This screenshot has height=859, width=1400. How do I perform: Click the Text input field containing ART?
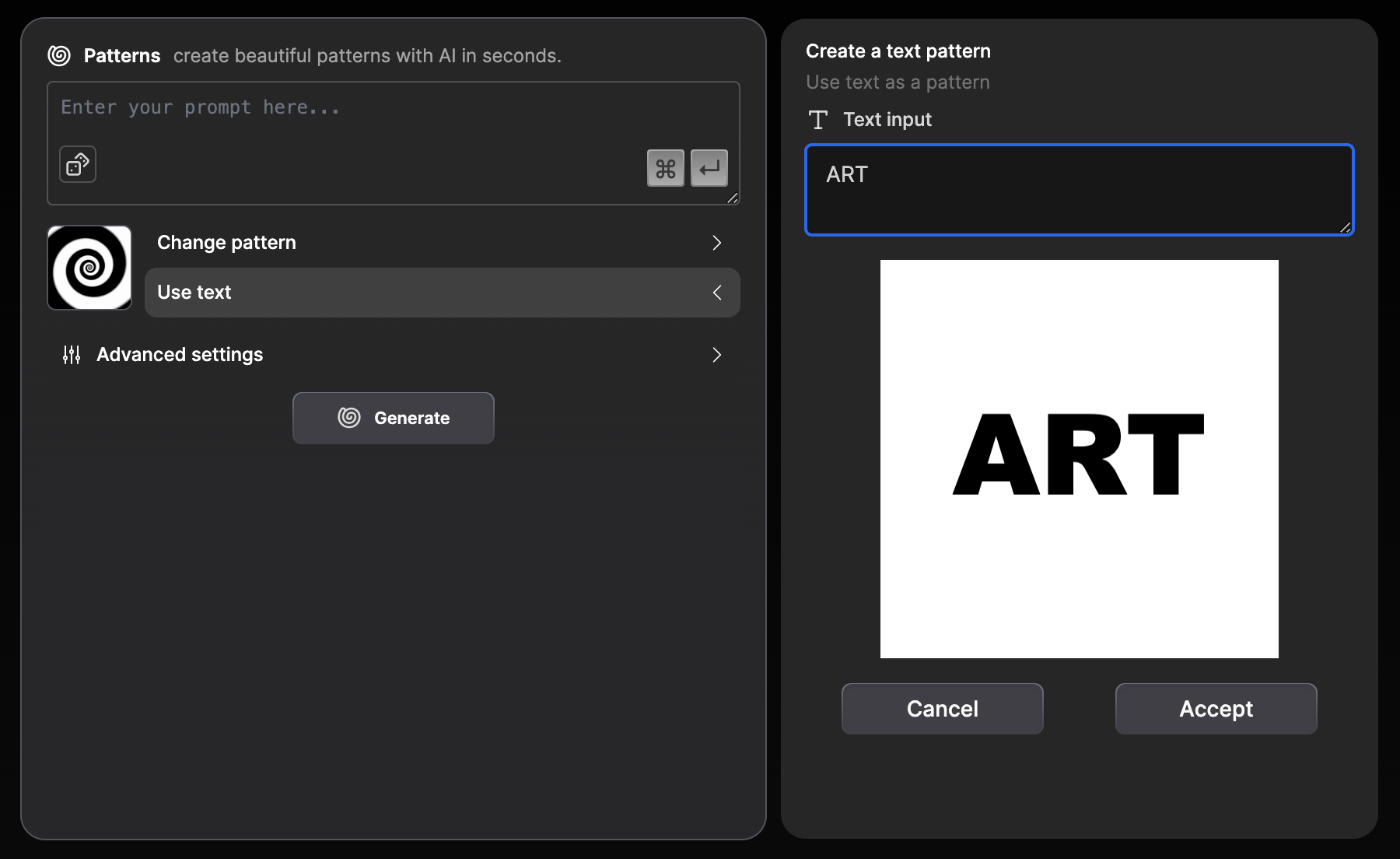tap(1080, 190)
